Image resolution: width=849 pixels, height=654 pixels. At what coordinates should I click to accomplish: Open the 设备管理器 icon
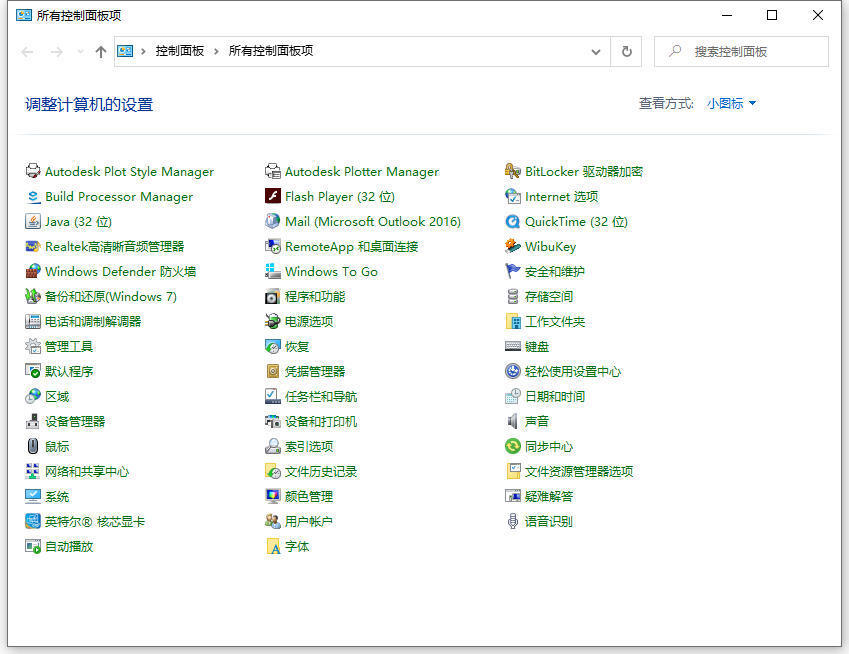(33, 421)
